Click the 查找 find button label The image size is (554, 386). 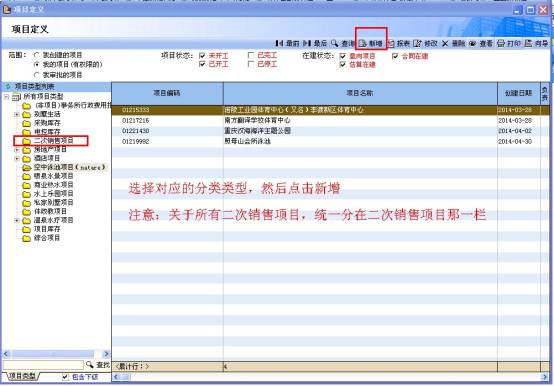(x=103, y=365)
